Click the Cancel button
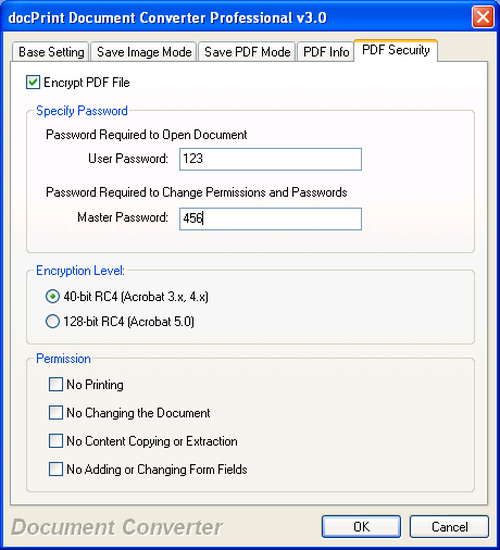The image size is (500, 550). (x=449, y=526)
